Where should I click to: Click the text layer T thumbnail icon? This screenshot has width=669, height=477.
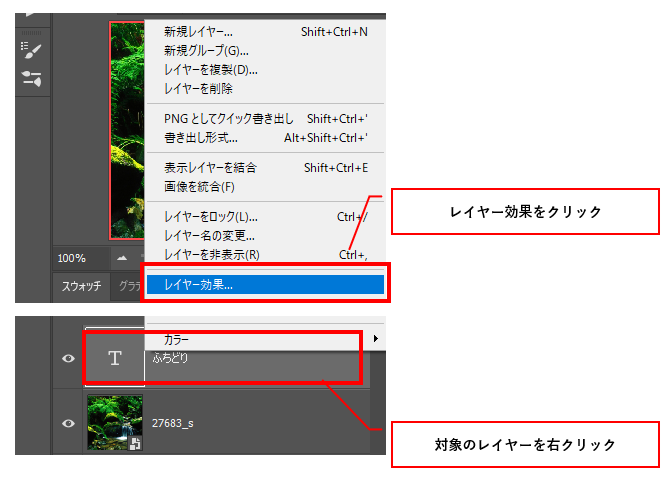pyautogui.click(x=114, y=358)
